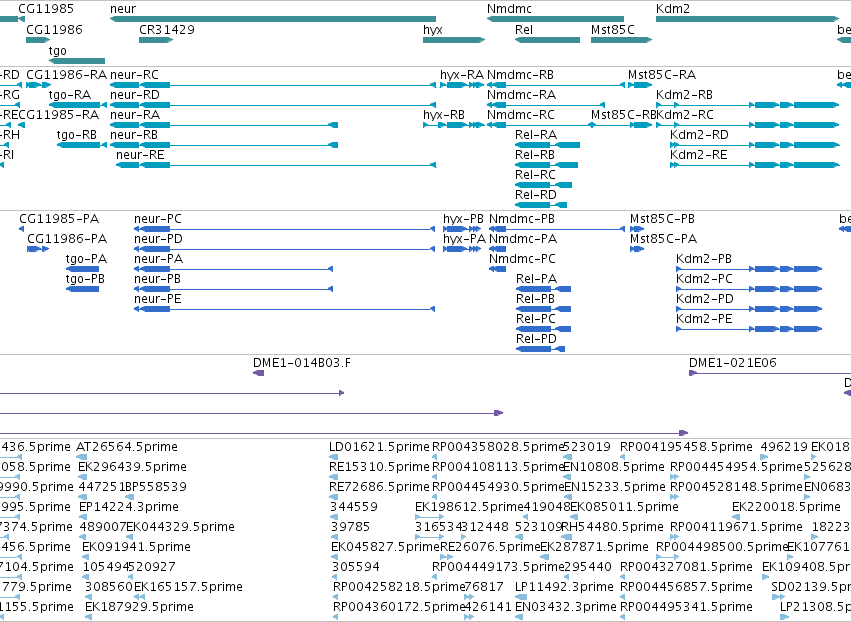Select transcript neur-RD
The image size is (851, 622).
(135, 94)
